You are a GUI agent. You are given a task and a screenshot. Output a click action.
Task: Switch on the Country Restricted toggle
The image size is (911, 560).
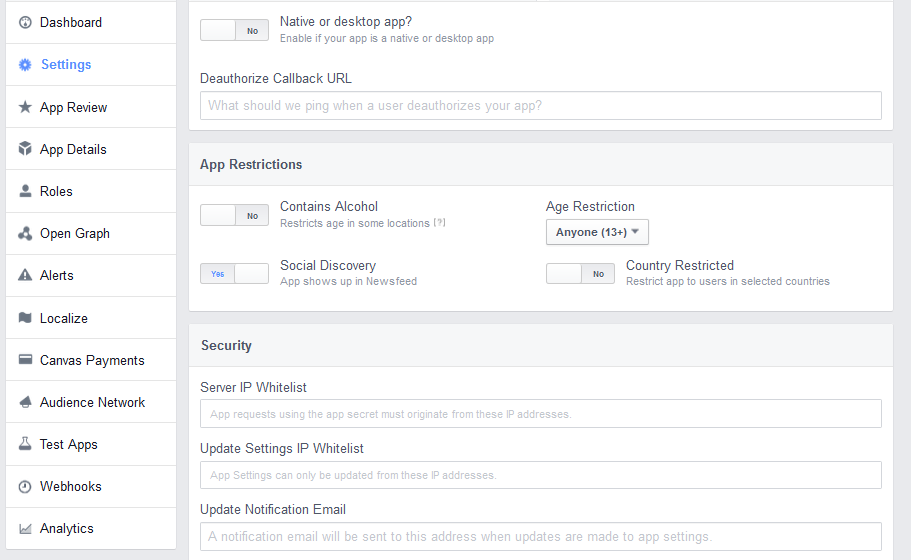580,274
